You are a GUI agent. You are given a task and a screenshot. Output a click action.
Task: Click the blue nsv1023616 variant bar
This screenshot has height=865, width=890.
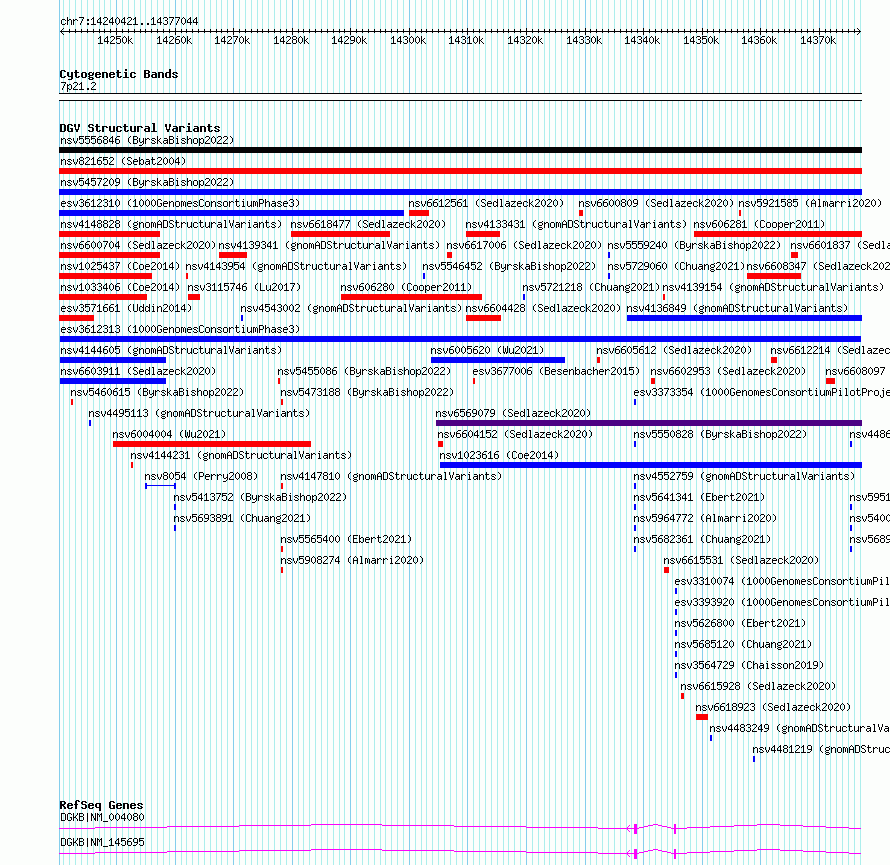(x=651, y=465)
